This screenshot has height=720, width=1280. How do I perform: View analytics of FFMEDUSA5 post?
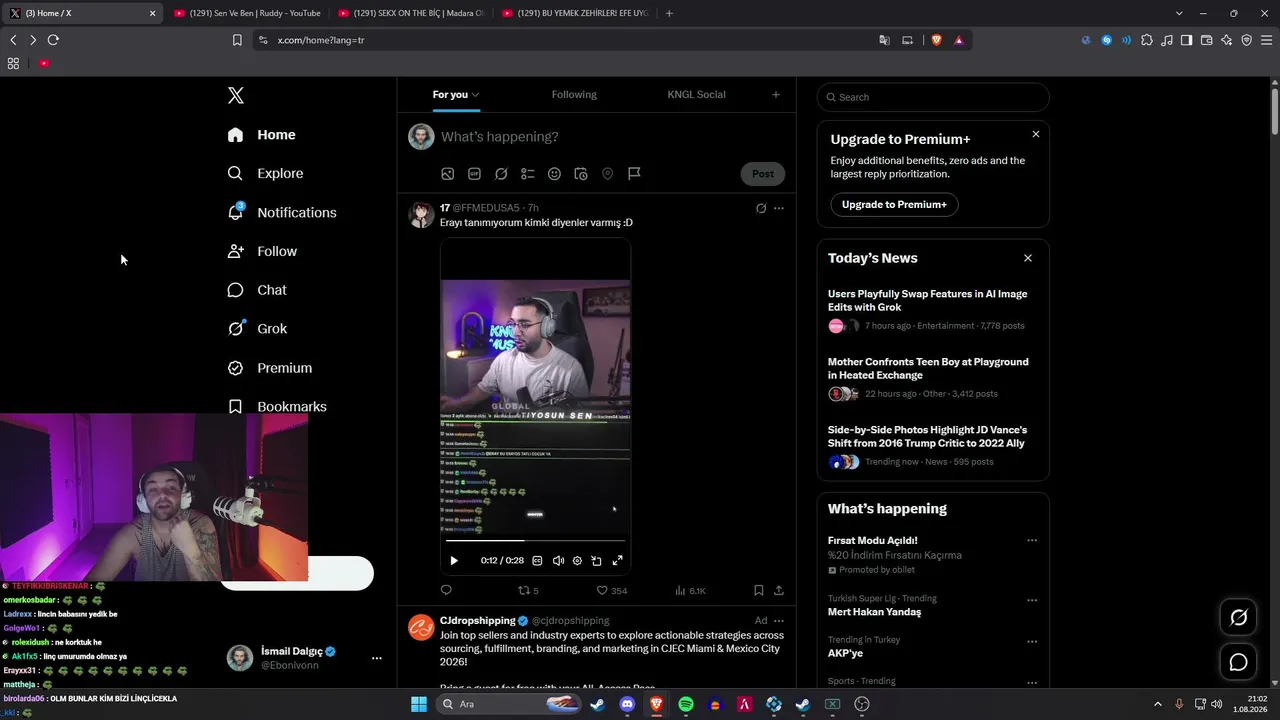pyautogui.click(x=690, y=591)
